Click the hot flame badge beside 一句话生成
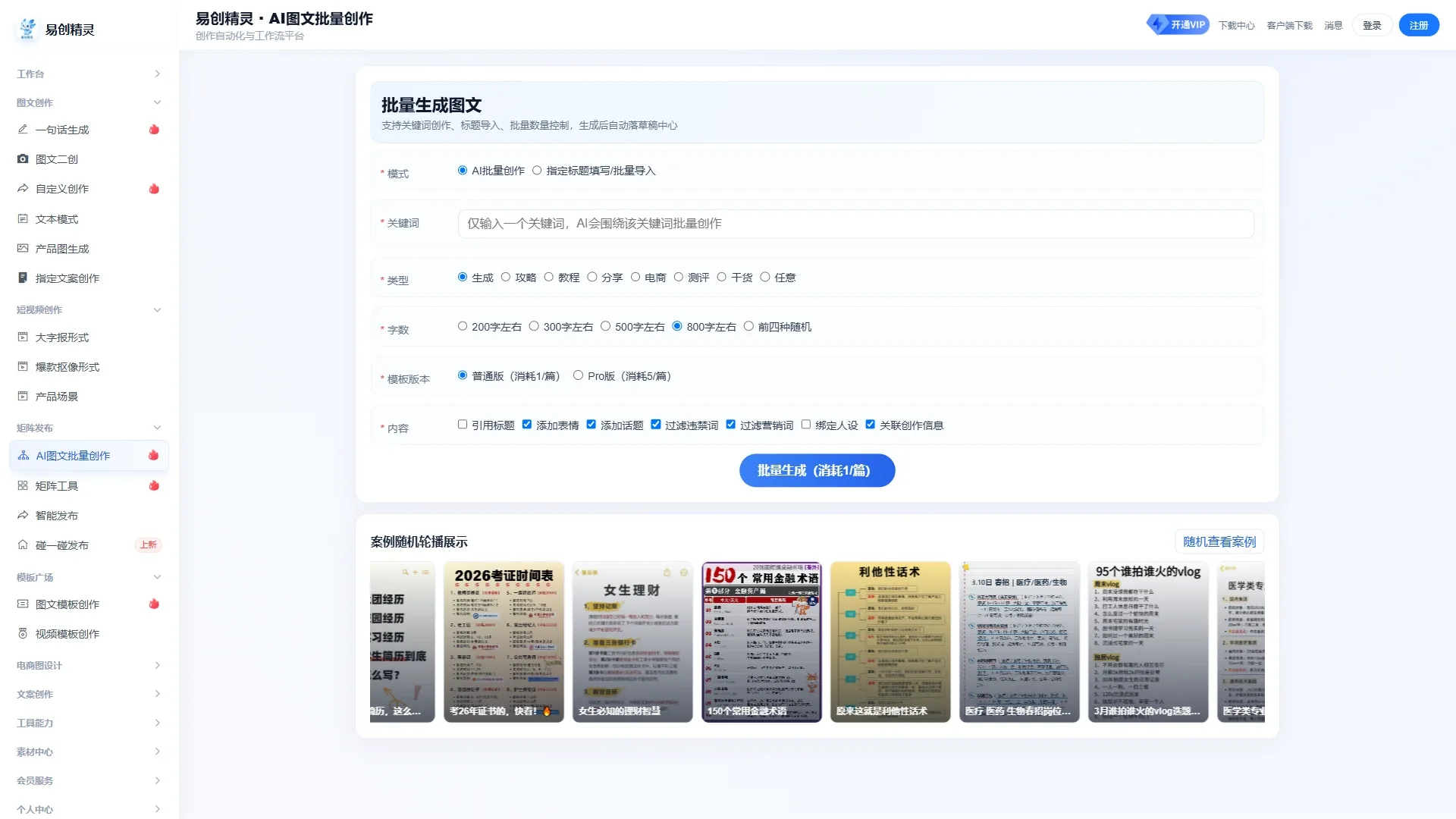 click(154, 130)
